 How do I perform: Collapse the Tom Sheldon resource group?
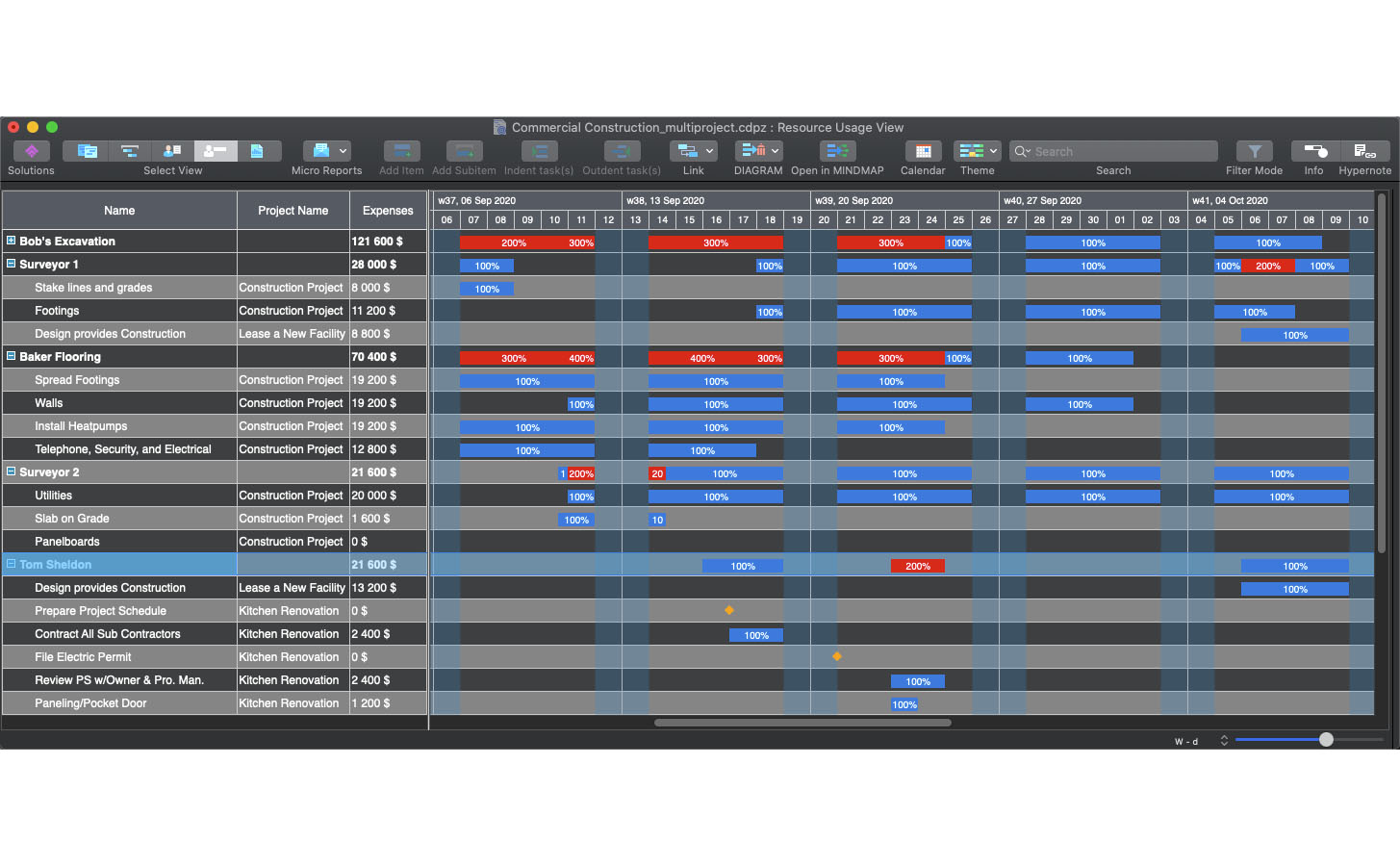(11, 564)
